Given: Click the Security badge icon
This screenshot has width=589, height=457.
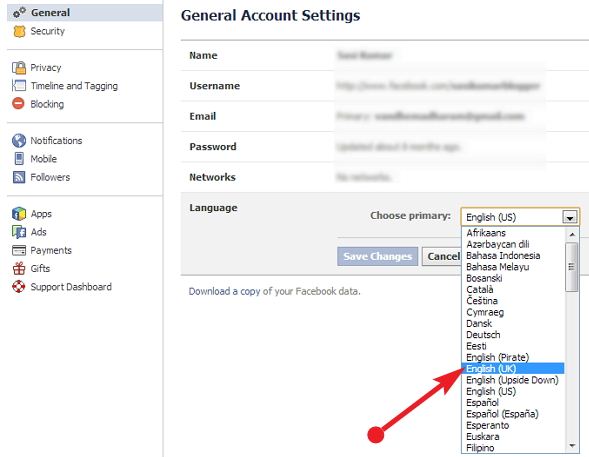Looking at the screenshot, I should [x=19, y=31].
